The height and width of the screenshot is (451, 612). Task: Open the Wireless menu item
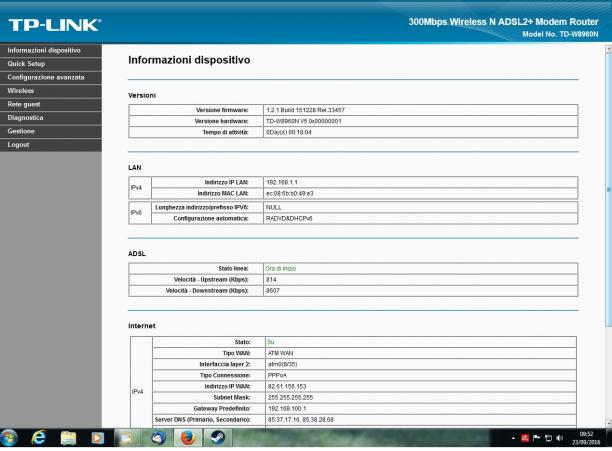coord(51,91)
